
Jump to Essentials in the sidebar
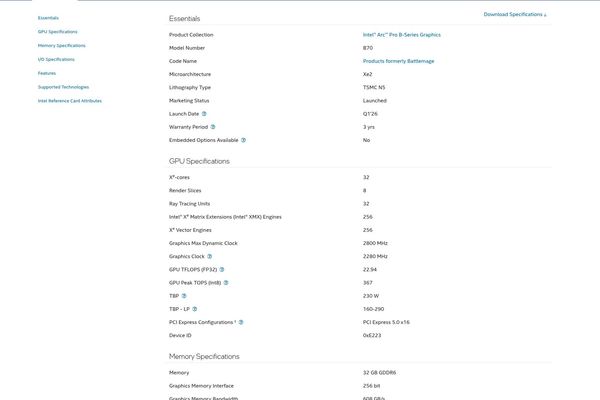click(48, 18)
